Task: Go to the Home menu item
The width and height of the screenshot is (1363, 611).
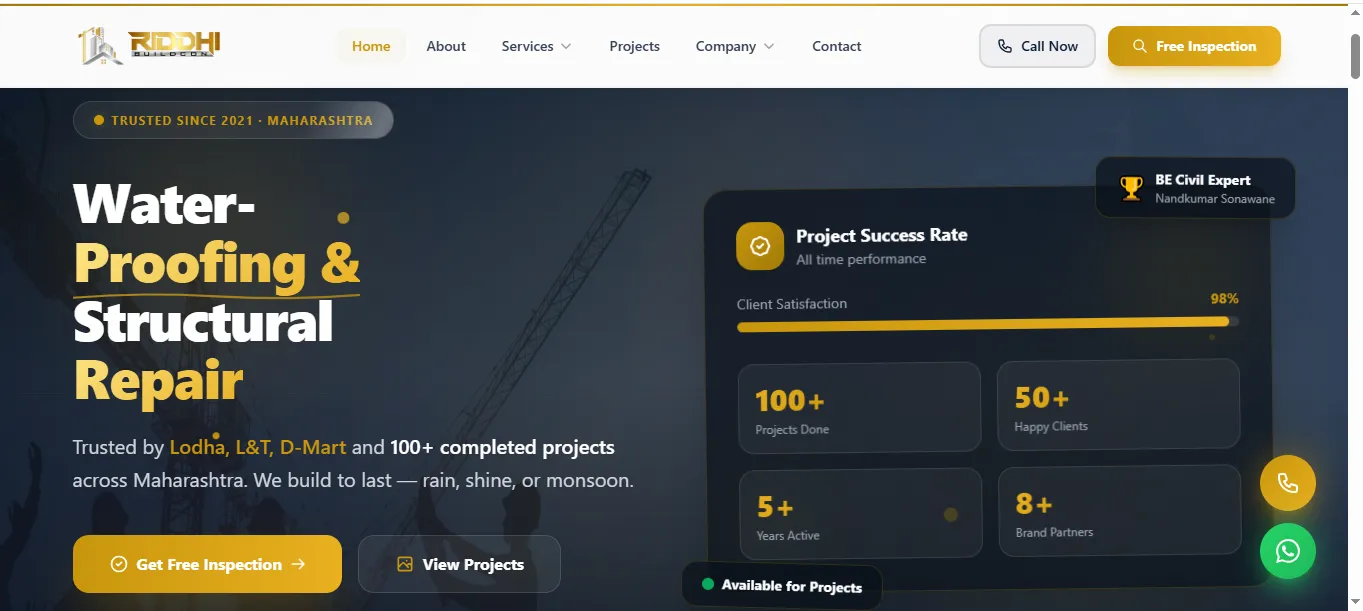Action: (371, 46)
